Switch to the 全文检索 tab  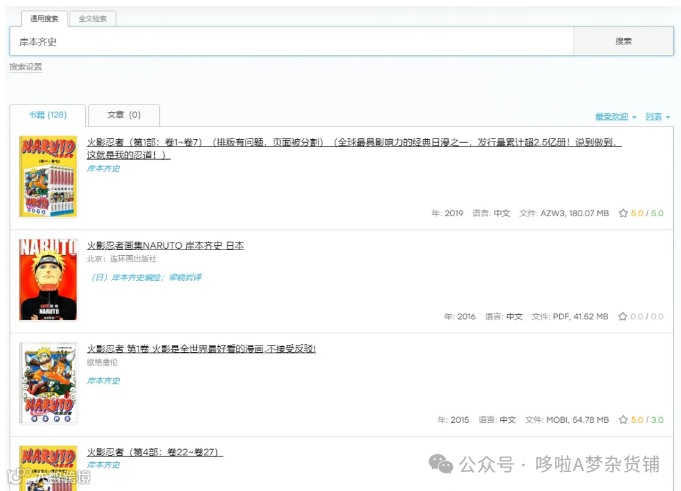(x=93, y=19)
